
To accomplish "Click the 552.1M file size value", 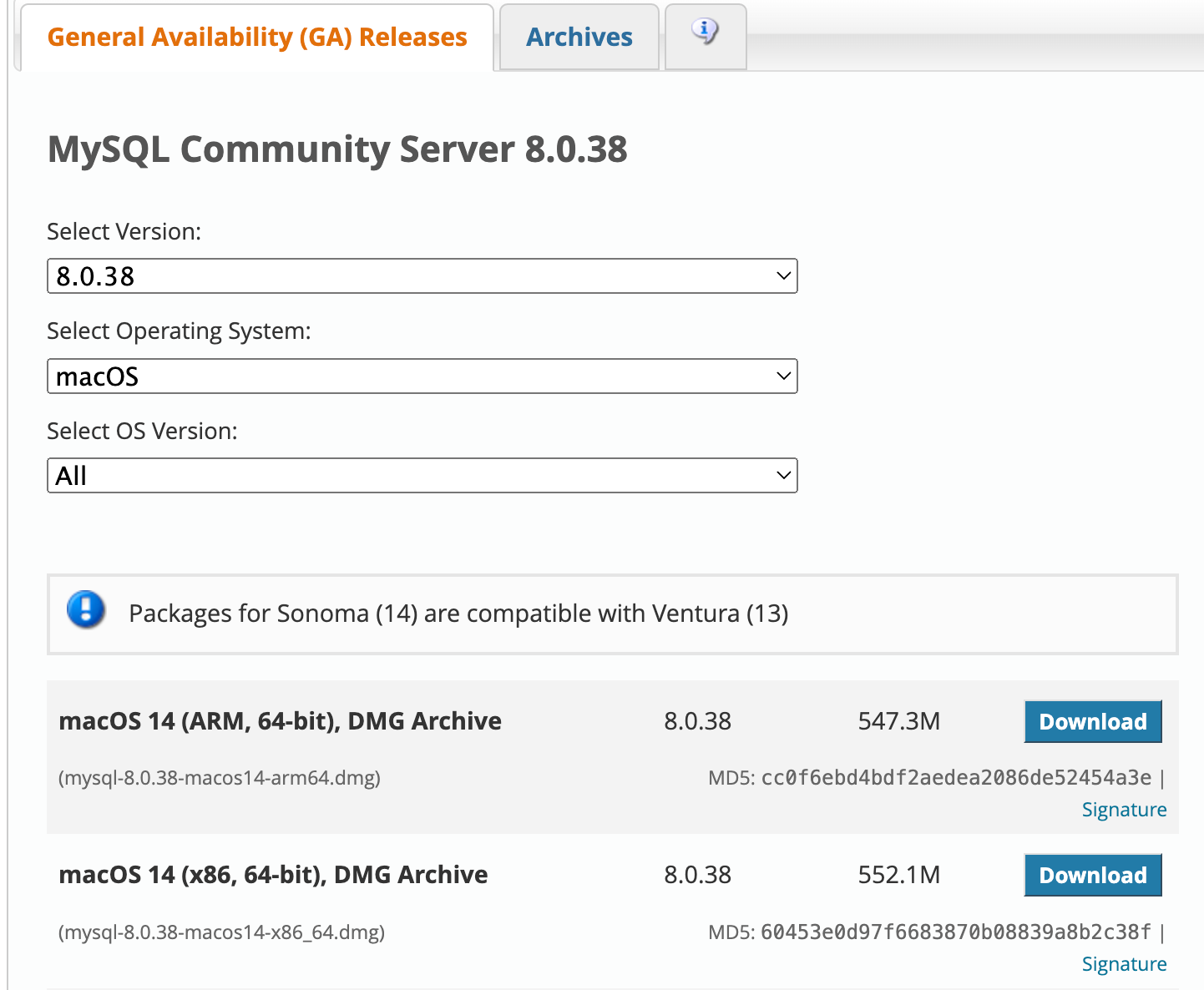I will pyautogui.click(x=899, y=875).
